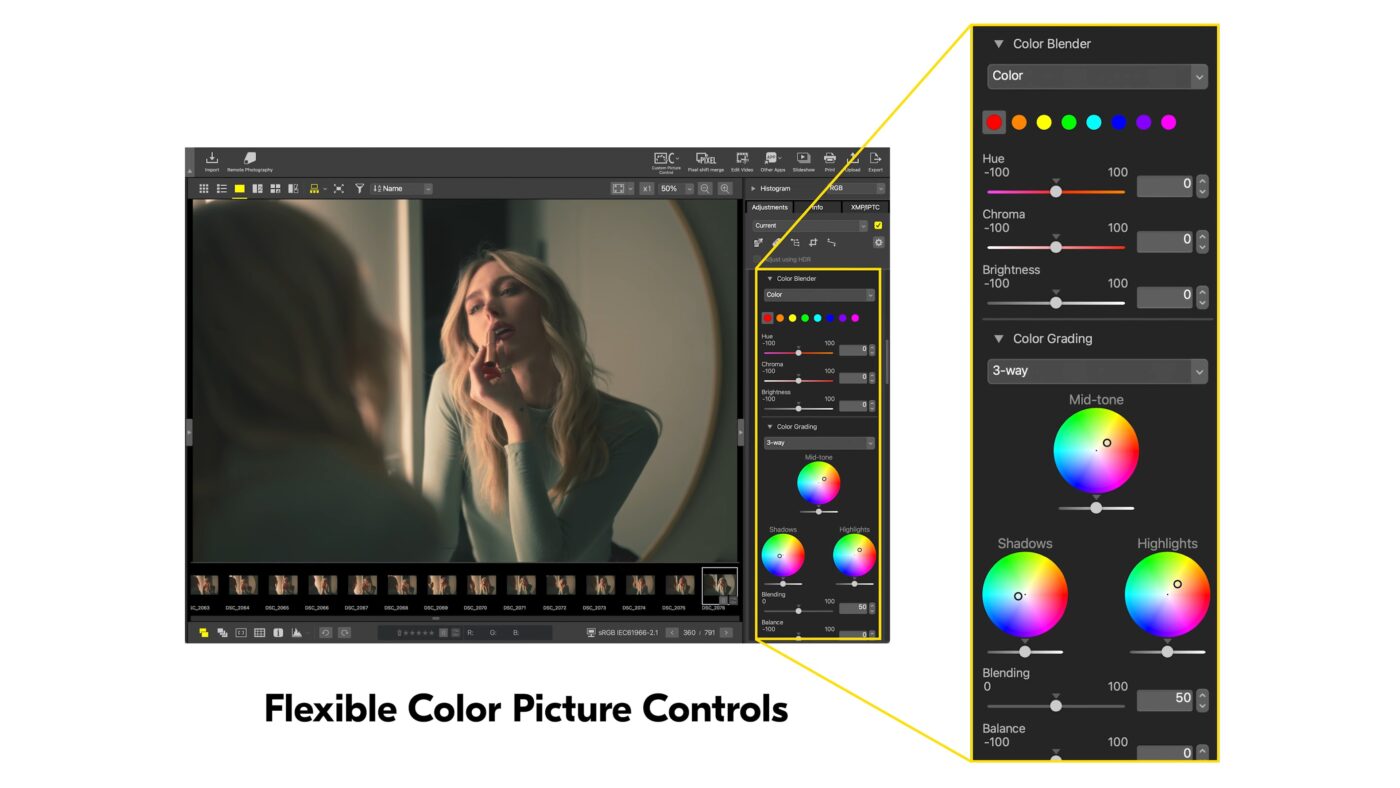Click the Export icon in the toolbar
The height and width of the screenshot is (788, 1400).
(x=875, y=161)
